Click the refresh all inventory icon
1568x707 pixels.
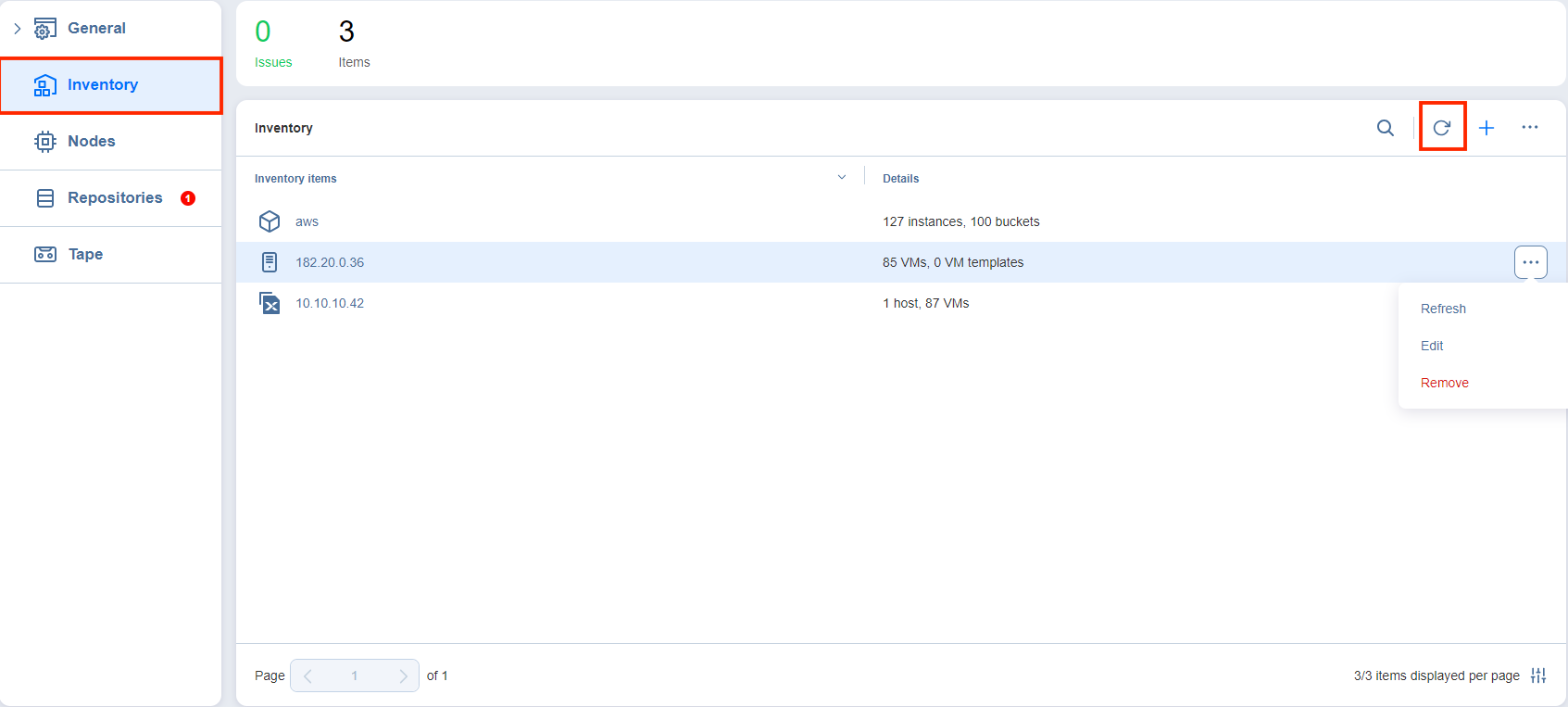tap(1441, 128)
